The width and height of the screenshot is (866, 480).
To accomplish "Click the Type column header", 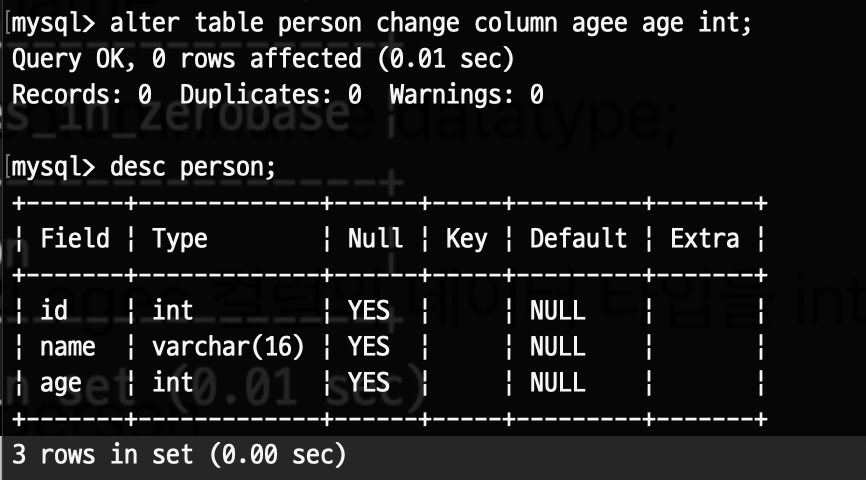I will click(x=180, y=240).
